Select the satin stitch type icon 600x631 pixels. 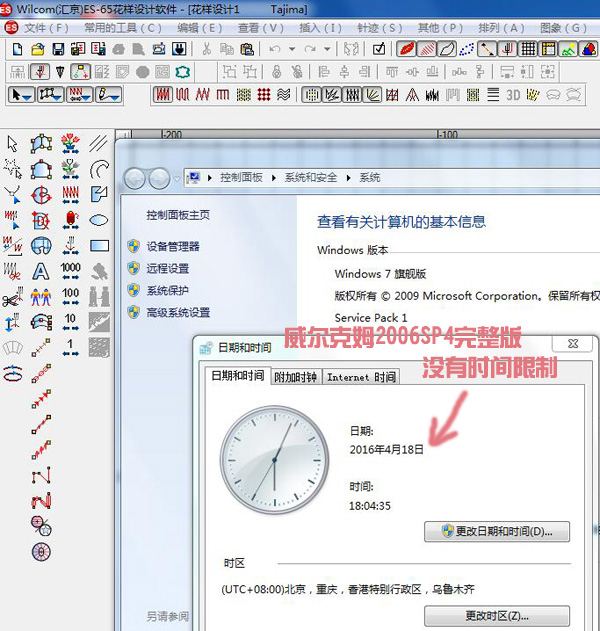click(x=163, y=95)
